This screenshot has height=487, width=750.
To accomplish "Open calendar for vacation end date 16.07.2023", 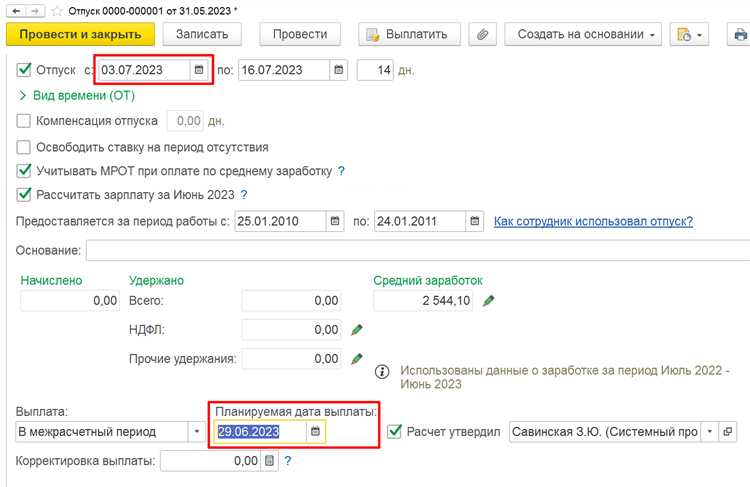I will coord(339,70).
